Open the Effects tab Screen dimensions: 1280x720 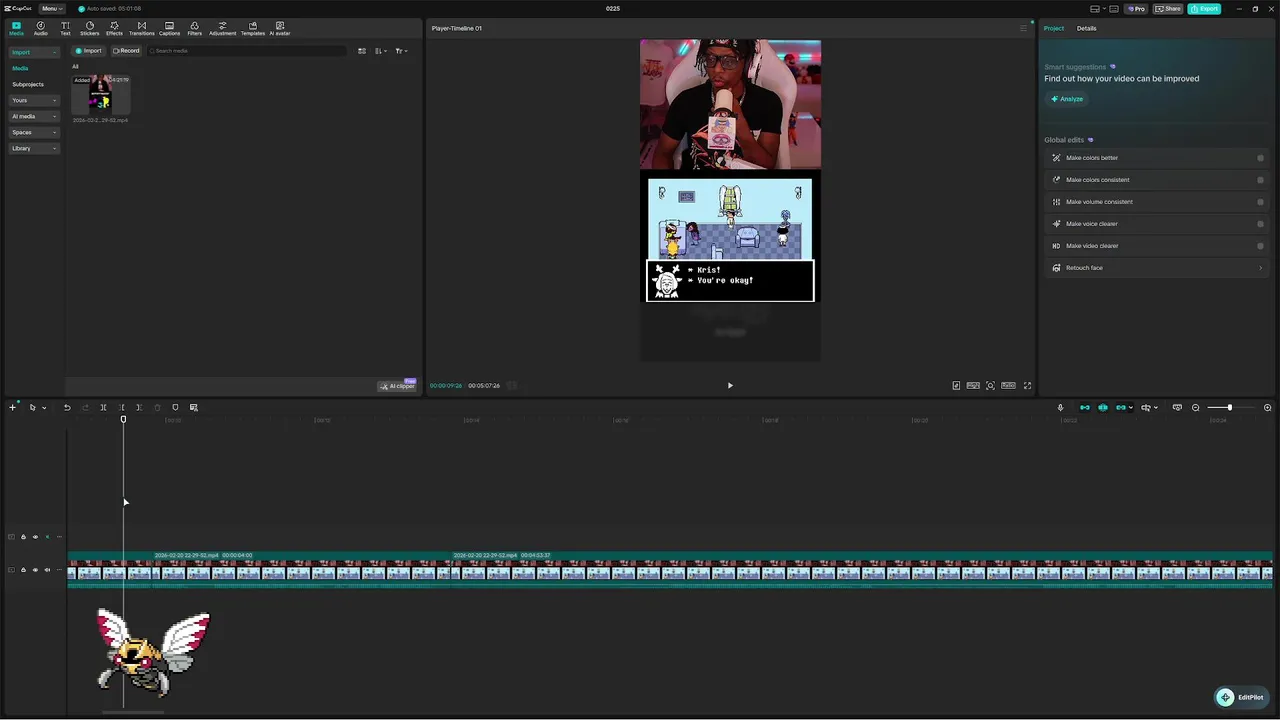(114, 28)
